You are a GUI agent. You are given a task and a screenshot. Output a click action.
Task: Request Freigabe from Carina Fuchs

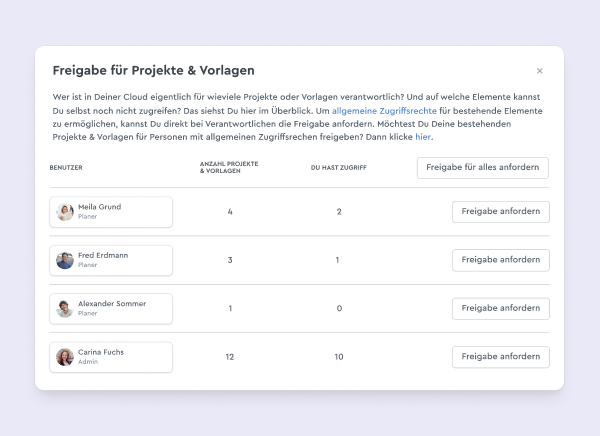(x=501, y=357)
